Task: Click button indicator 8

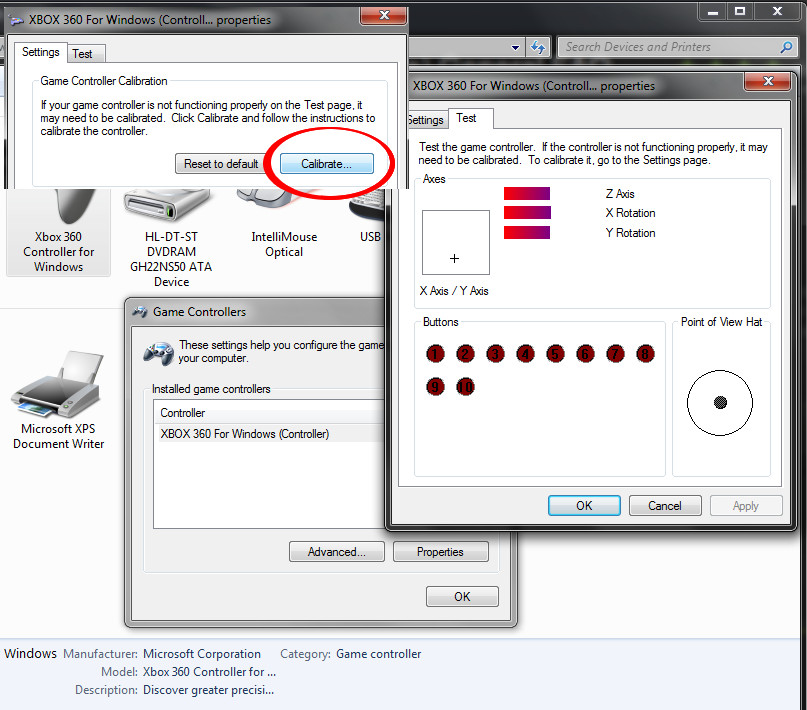Action: (645, 354)
